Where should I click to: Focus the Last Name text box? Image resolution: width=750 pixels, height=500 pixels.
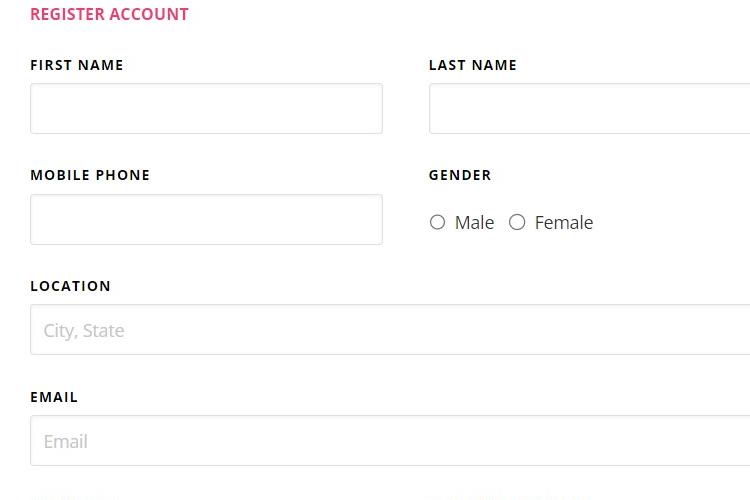pos(589,109)
